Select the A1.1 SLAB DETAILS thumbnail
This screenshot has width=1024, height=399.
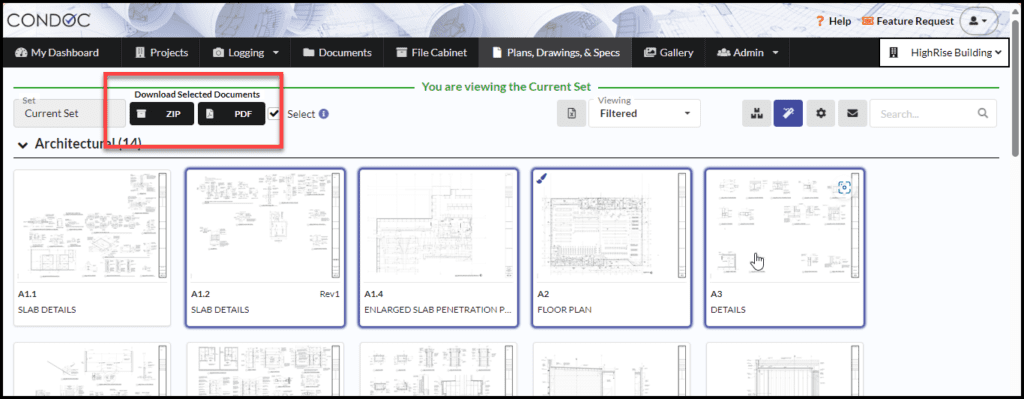pos(92,247)
